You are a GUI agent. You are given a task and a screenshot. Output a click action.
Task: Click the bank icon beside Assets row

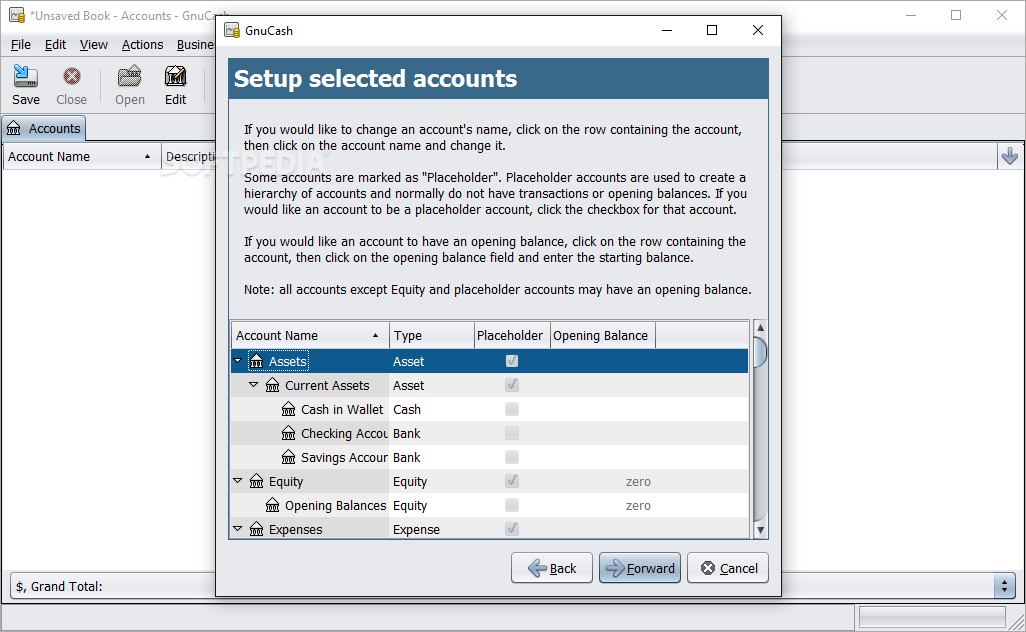[x=256, y=361]
